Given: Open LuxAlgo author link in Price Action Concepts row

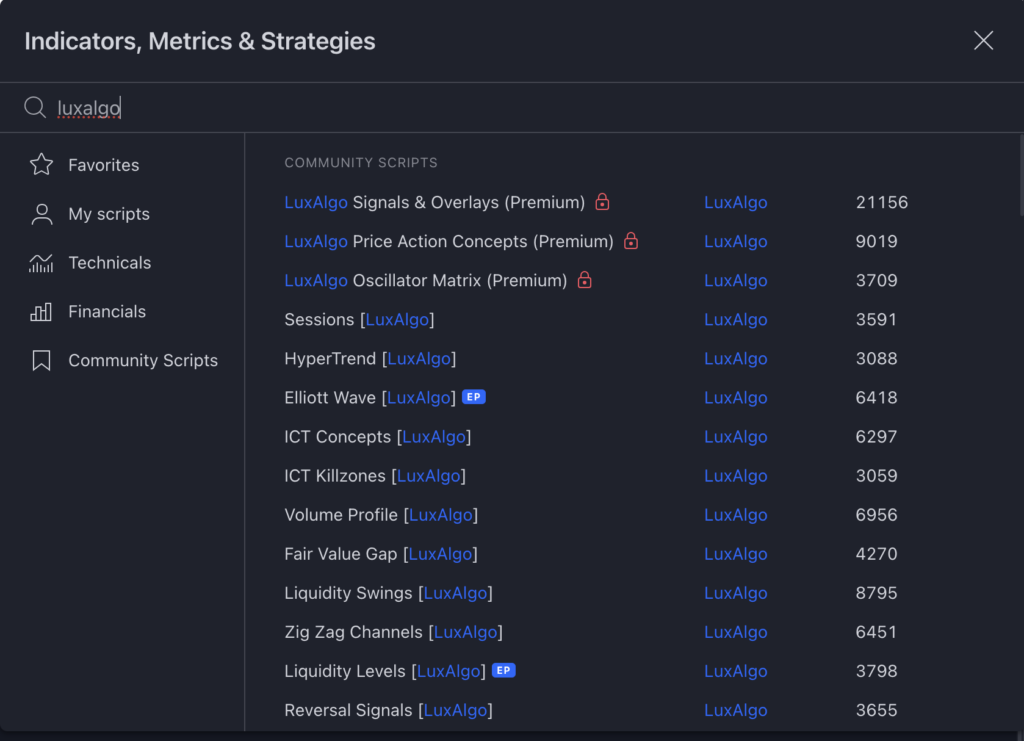Looking at the screenshot, I should click(x=735, y=242).
